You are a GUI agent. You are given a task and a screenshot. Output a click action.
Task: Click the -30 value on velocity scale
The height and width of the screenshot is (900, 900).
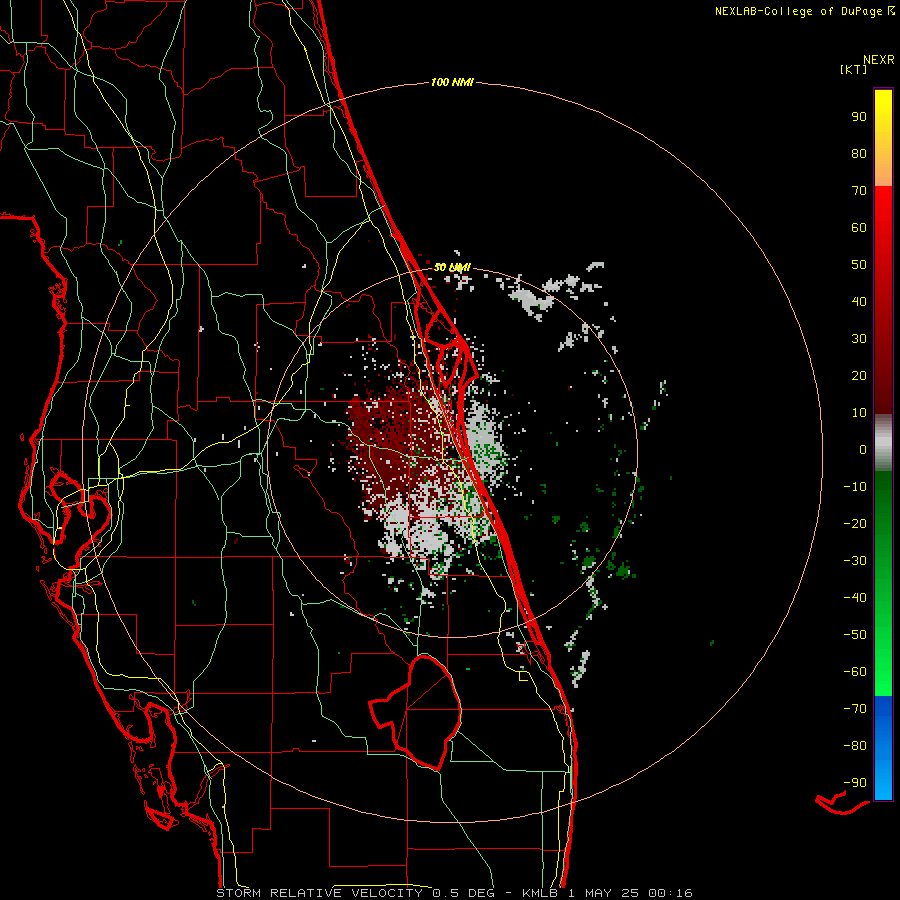point(855,561)
